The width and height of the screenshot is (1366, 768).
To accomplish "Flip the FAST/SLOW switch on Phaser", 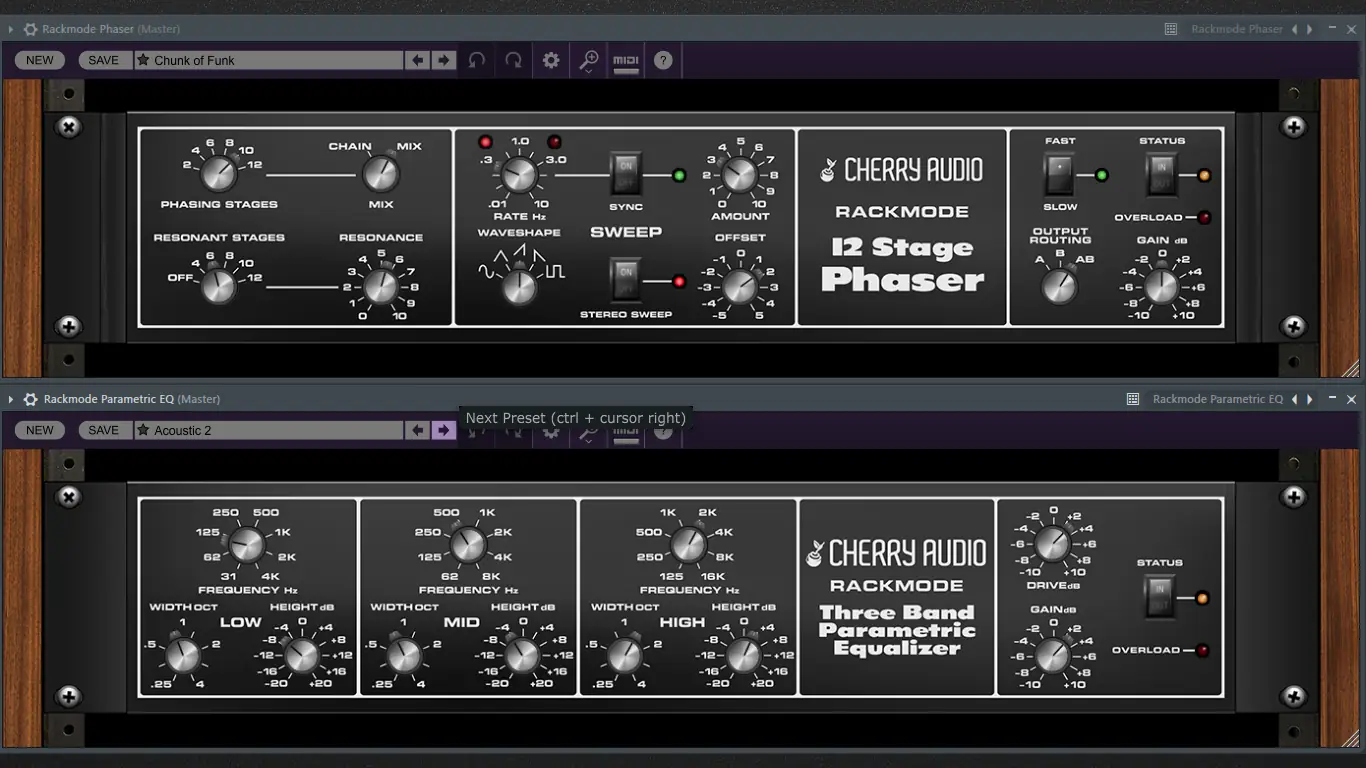I will click(1060, 175).
